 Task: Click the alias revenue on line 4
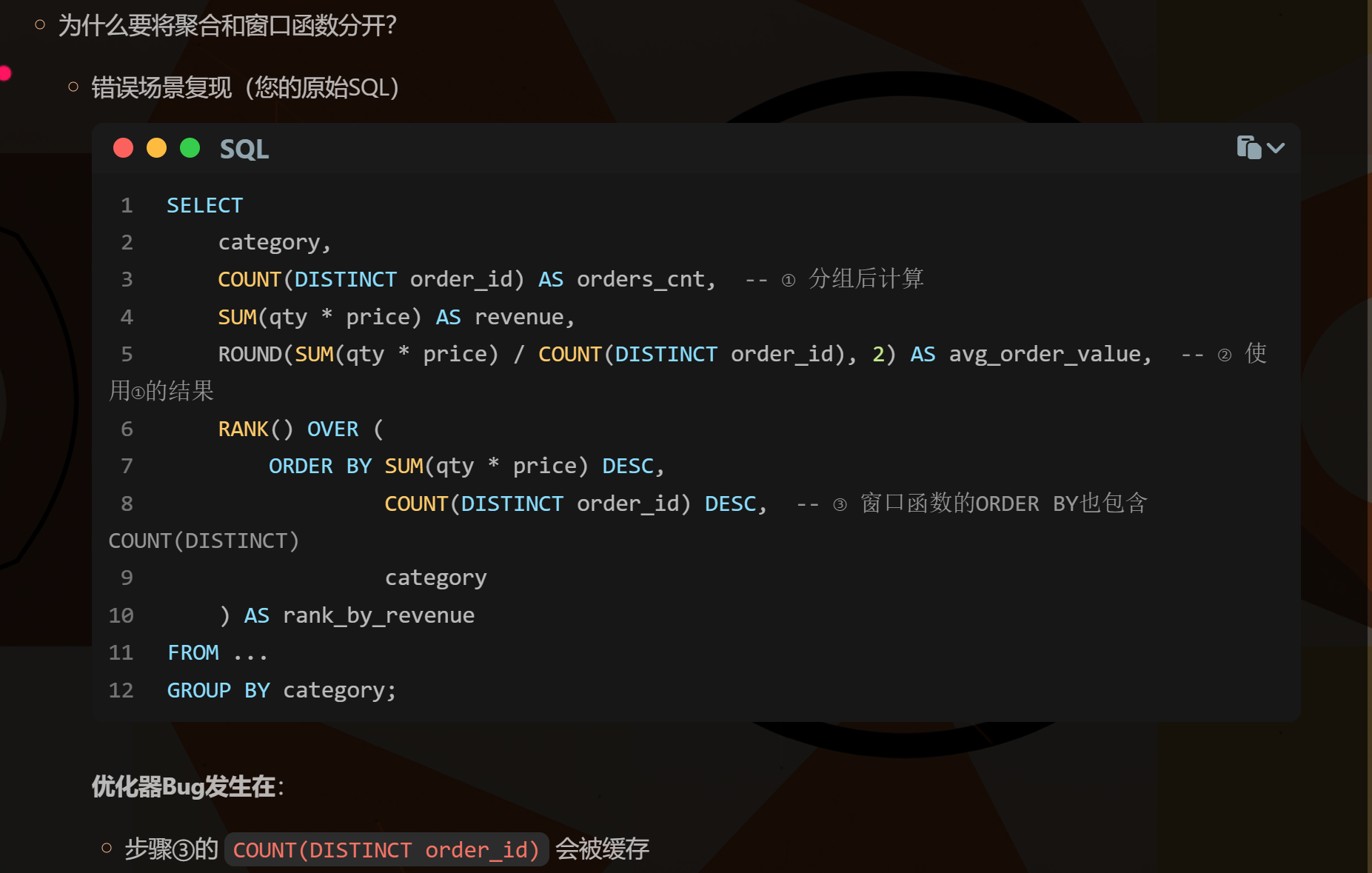(520, 317)
